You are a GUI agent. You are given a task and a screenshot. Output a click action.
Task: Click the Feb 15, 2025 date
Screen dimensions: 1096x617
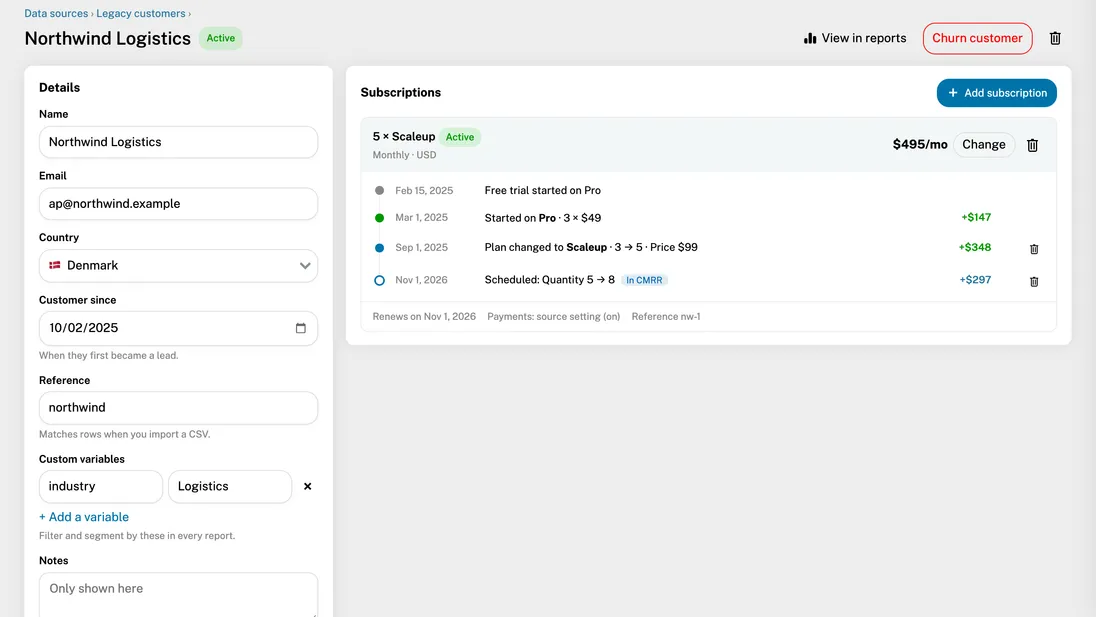point(424,190)
